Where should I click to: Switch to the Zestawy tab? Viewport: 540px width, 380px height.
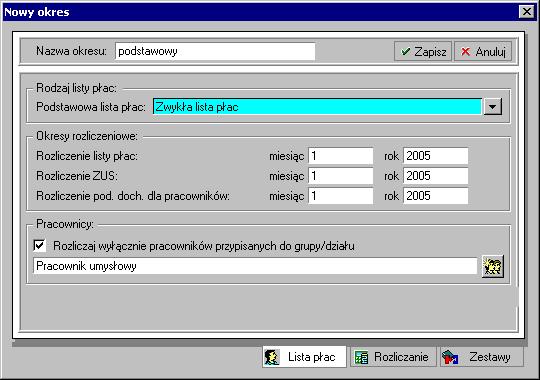[x=482, y=357]
